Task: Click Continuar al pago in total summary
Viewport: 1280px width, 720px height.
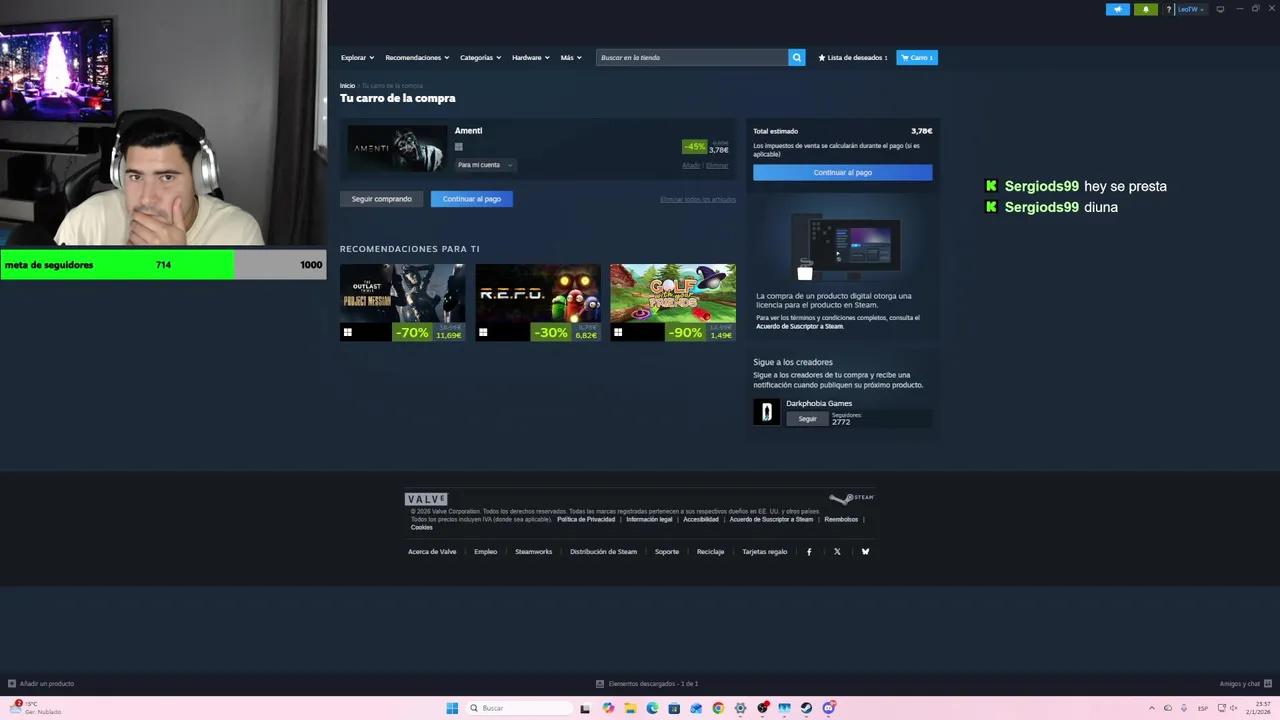Action: [843, 172]
